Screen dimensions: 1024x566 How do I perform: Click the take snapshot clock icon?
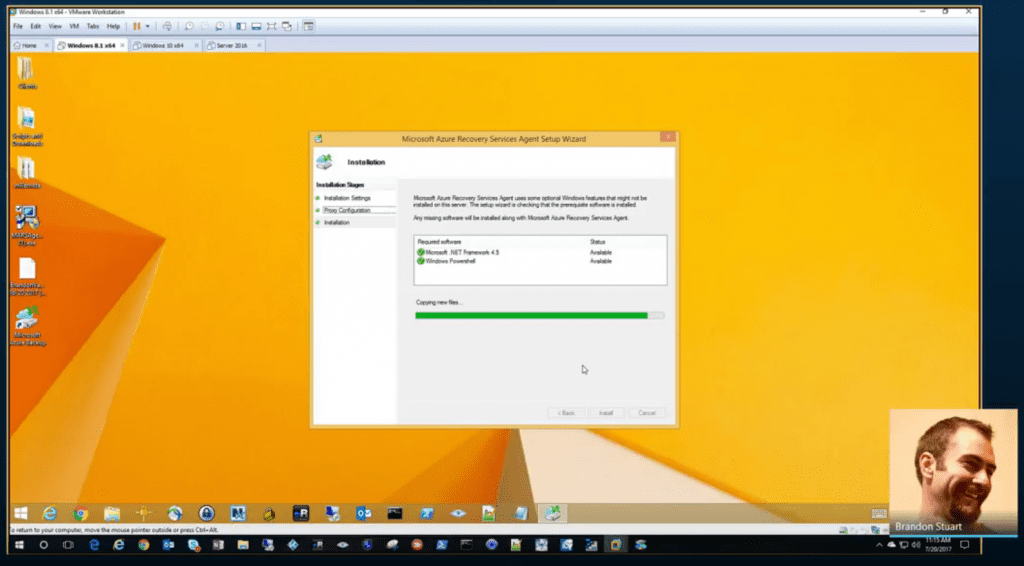tap(188, 25)
